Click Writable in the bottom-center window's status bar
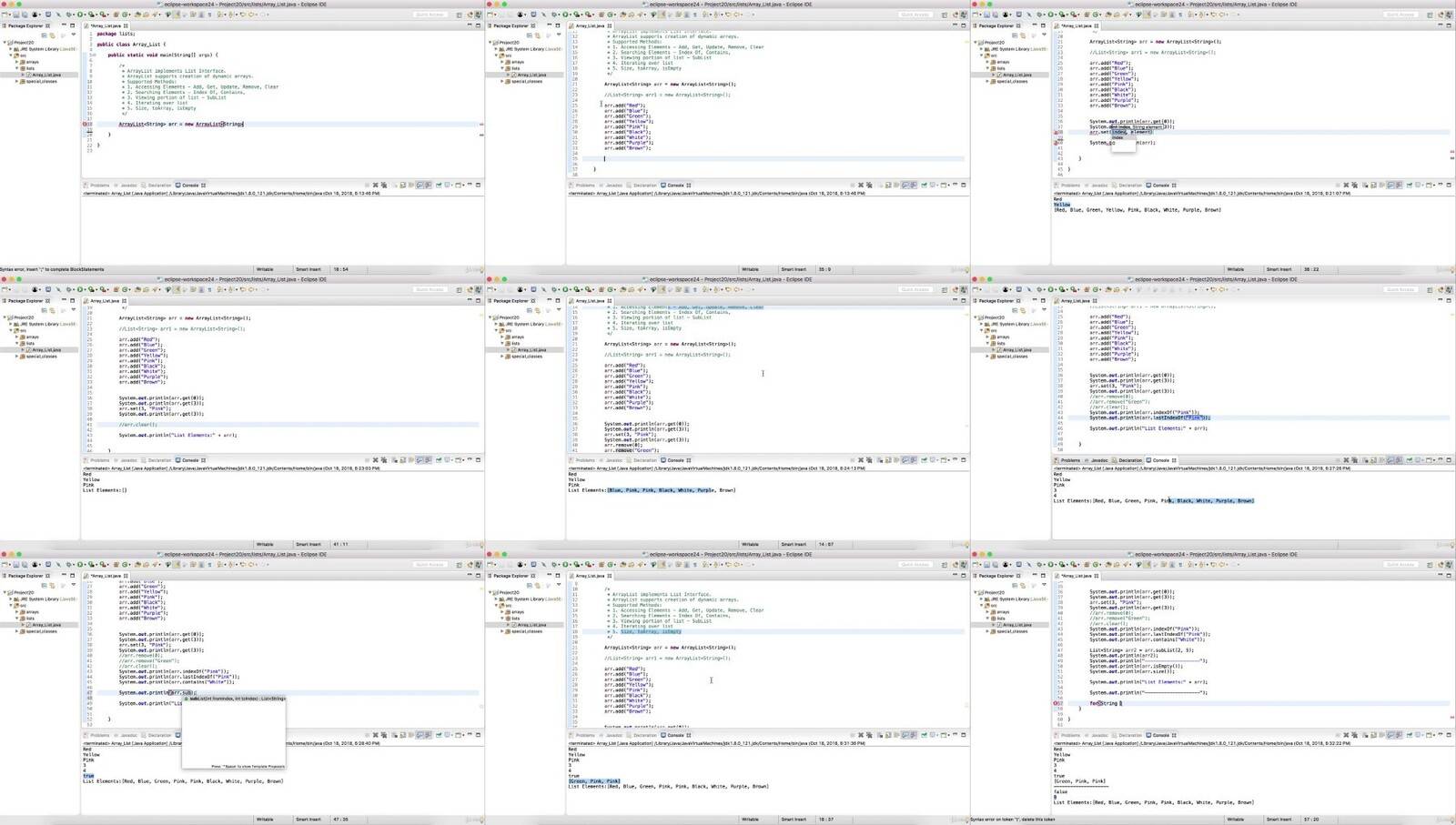The height and width of the screenshot is (825, 1456). (750, 819)
